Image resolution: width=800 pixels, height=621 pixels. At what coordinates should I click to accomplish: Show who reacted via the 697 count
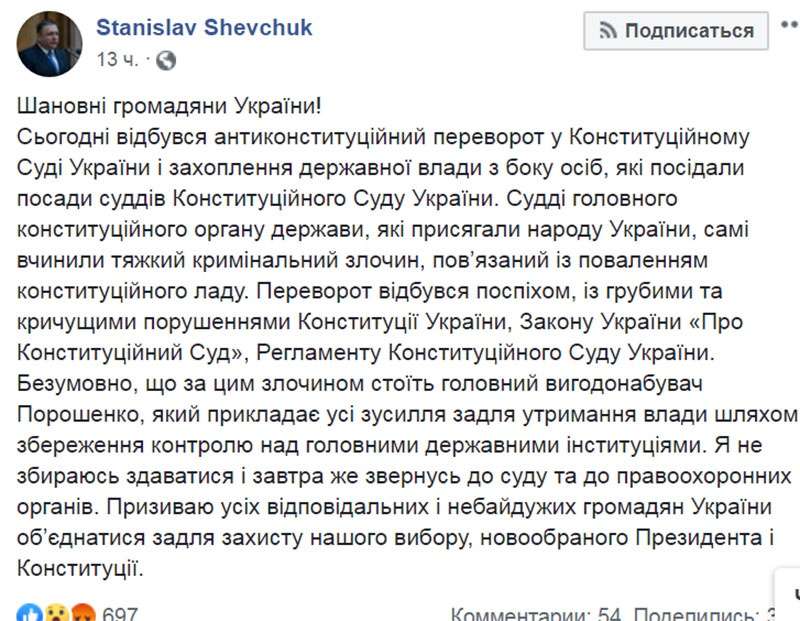point(120,613)
